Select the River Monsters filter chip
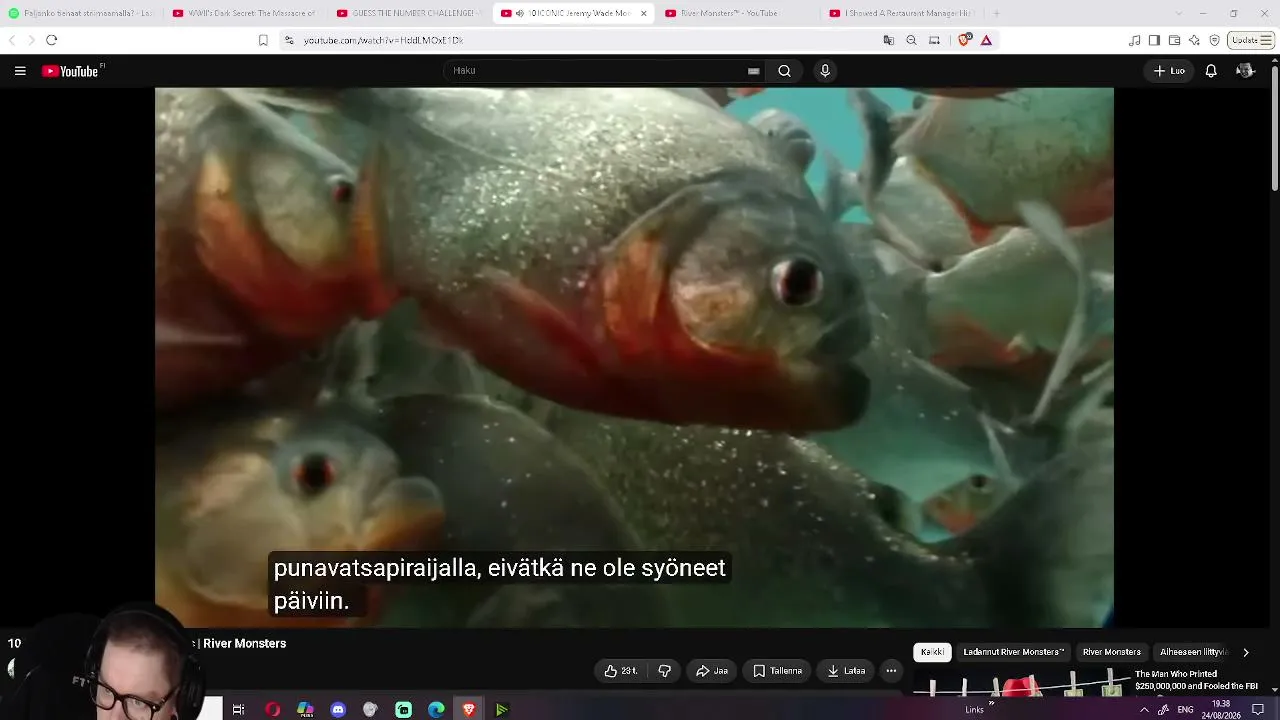 (1111, 652)
